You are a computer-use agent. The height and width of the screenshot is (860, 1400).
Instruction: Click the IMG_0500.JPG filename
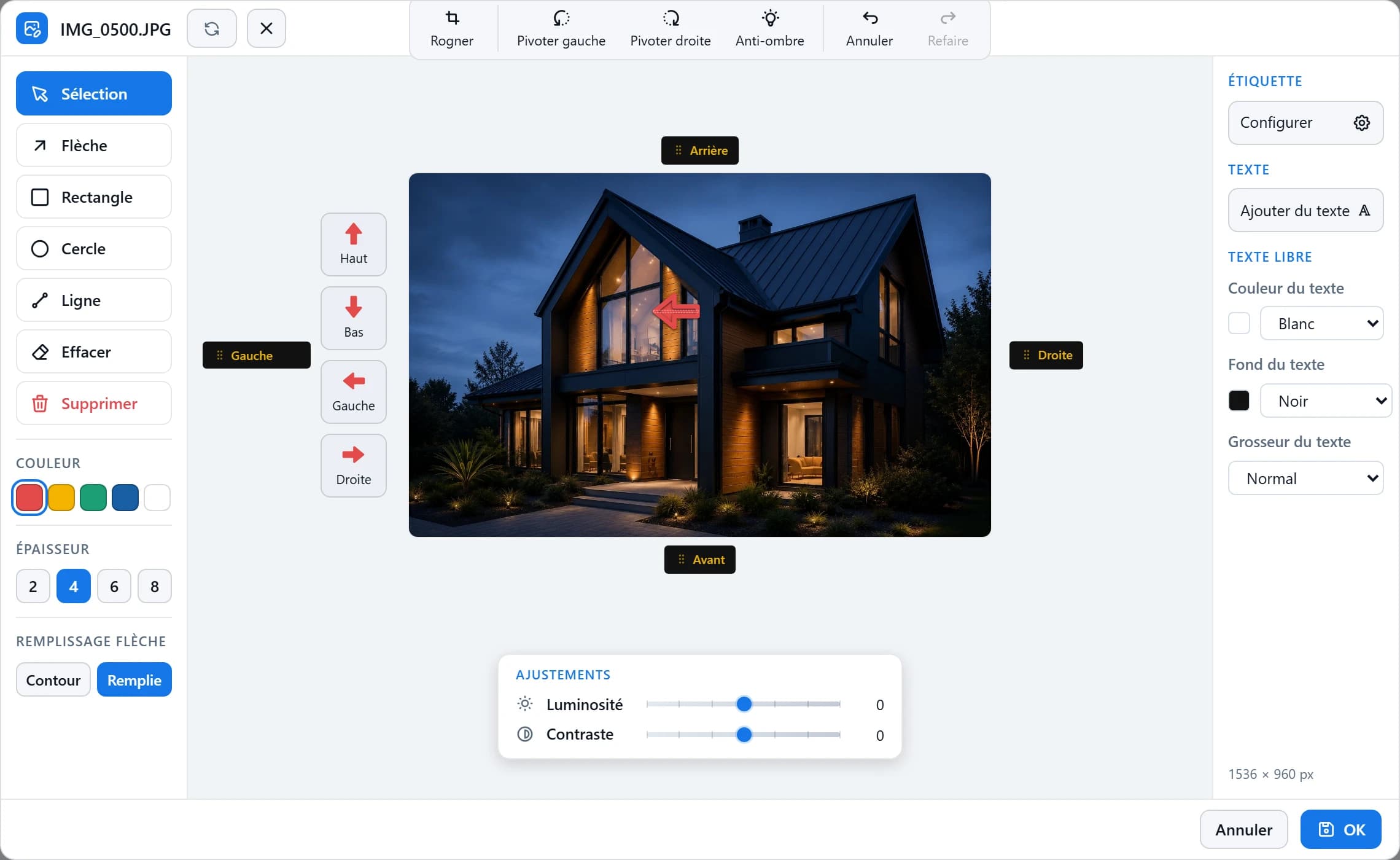click(x=115, y=29)
